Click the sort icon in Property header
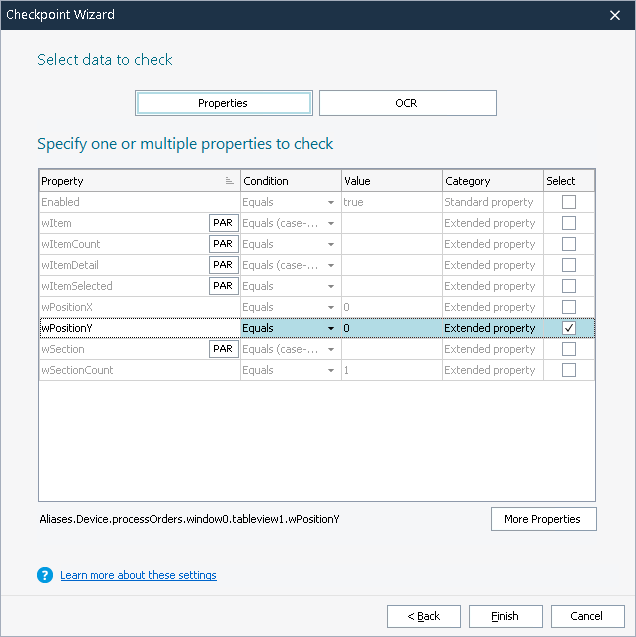 (230, 181)
